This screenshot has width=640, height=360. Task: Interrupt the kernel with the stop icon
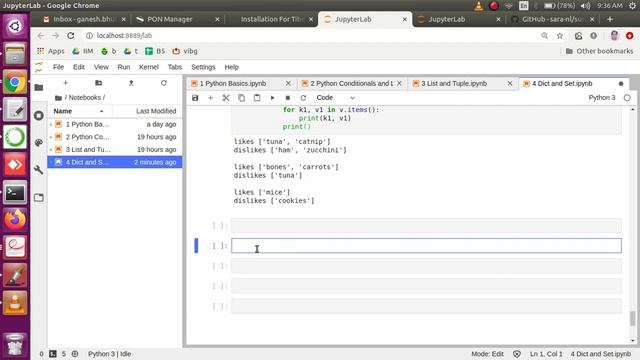tap(288, 98)
